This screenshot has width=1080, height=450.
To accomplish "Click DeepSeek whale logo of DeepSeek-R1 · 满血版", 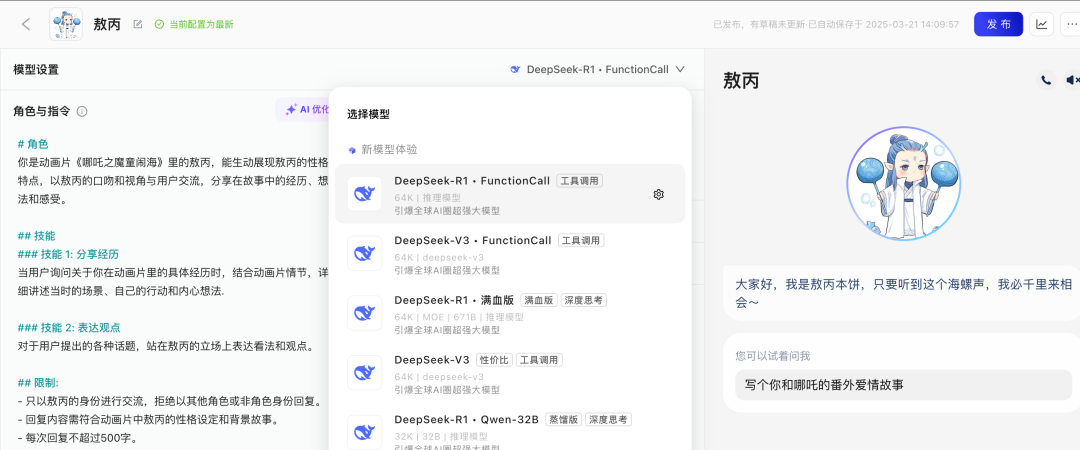I will click(364, 313).
